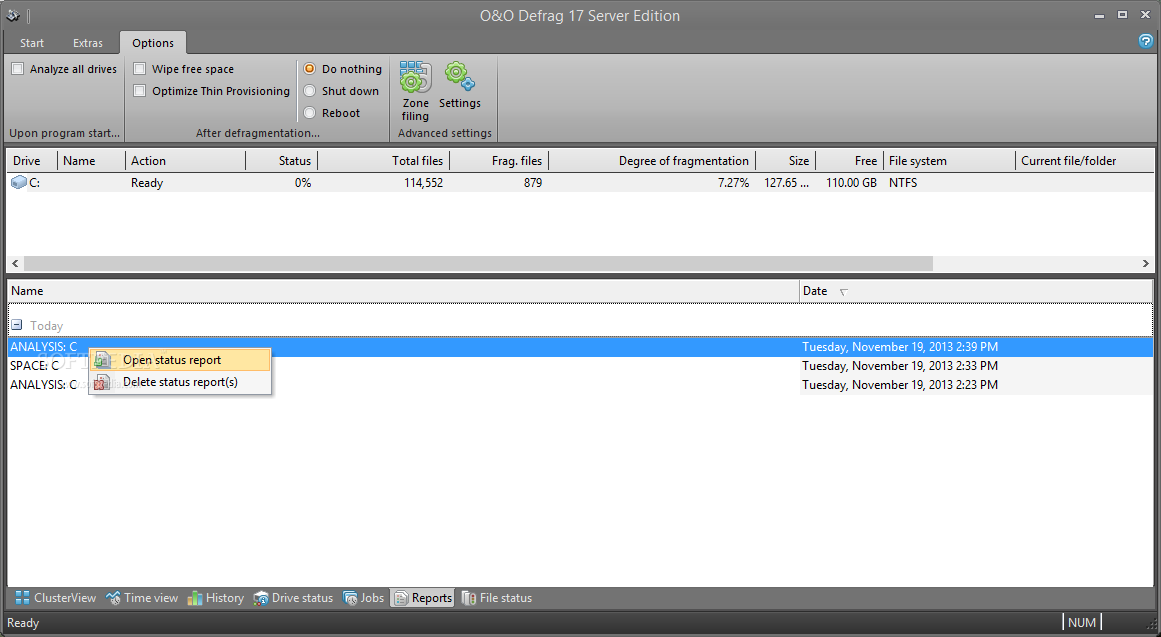Open the File status bottom tab

click(x=497, y=598)
